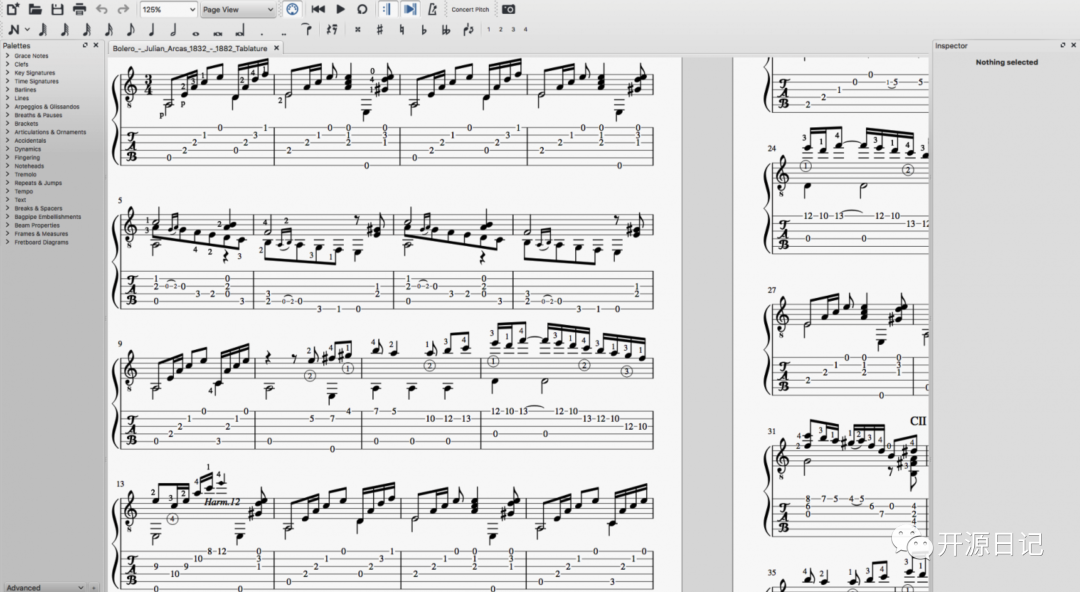
Task: Create a new score with the New icon
Action: click(x=12, y=10)
